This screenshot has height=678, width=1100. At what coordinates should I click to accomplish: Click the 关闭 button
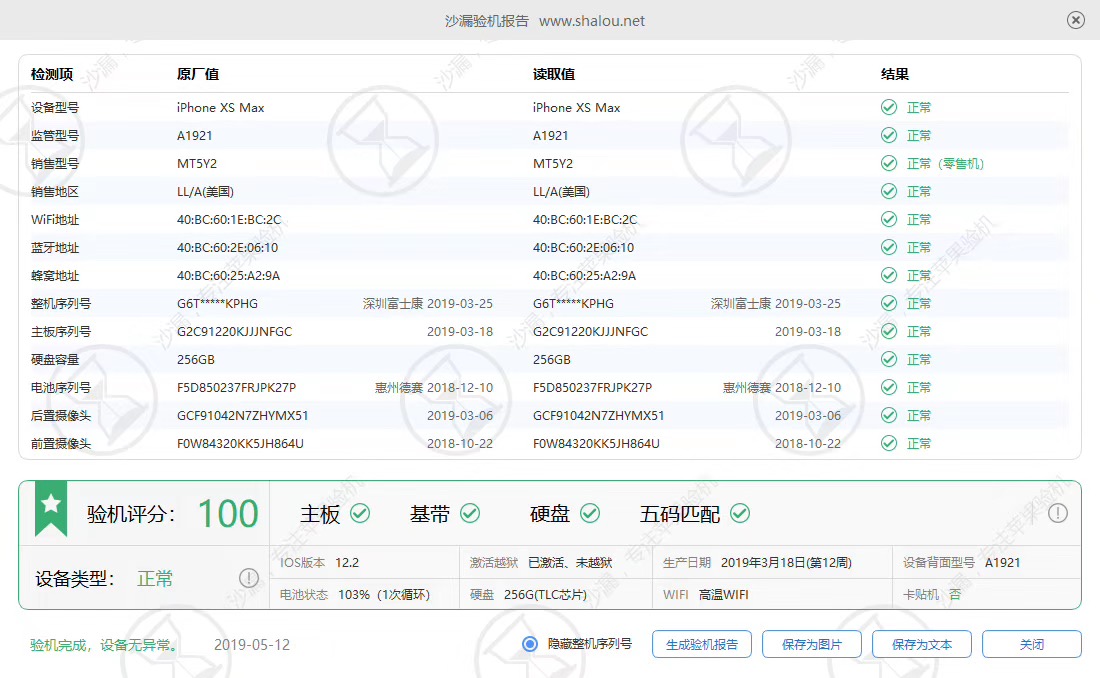[x=1031, y=644]
